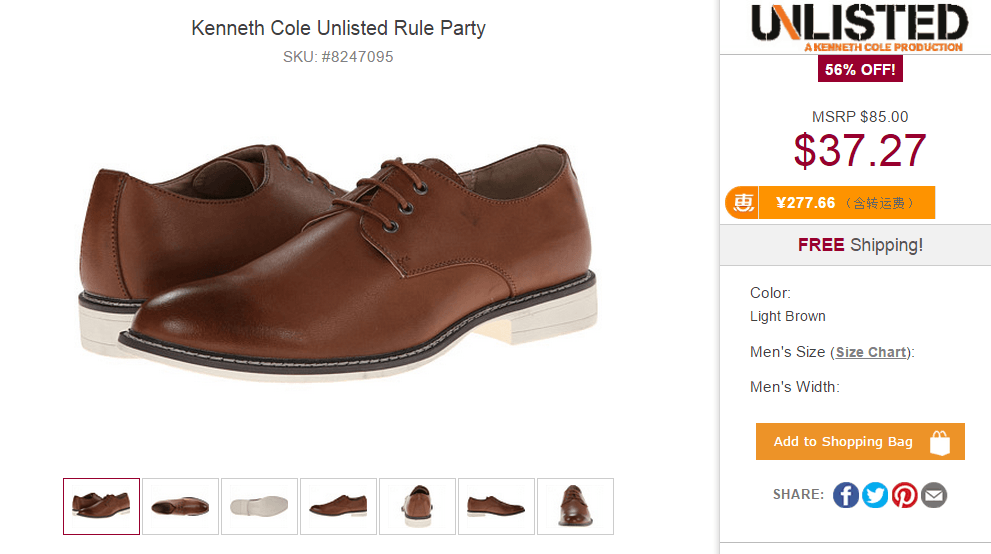The image size is (991, 554).
Task: Click the ¥277.66 converted price banner
Action: coord(846,203)
